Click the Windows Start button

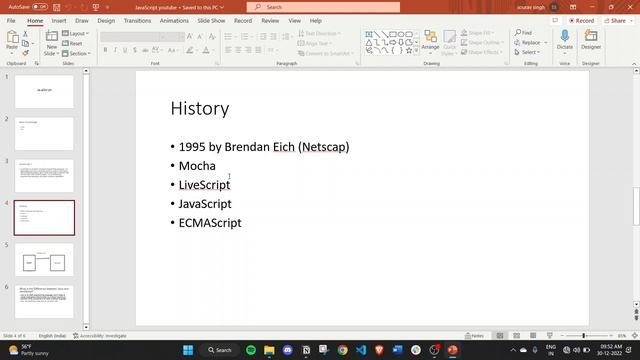(x=188, y=350)
